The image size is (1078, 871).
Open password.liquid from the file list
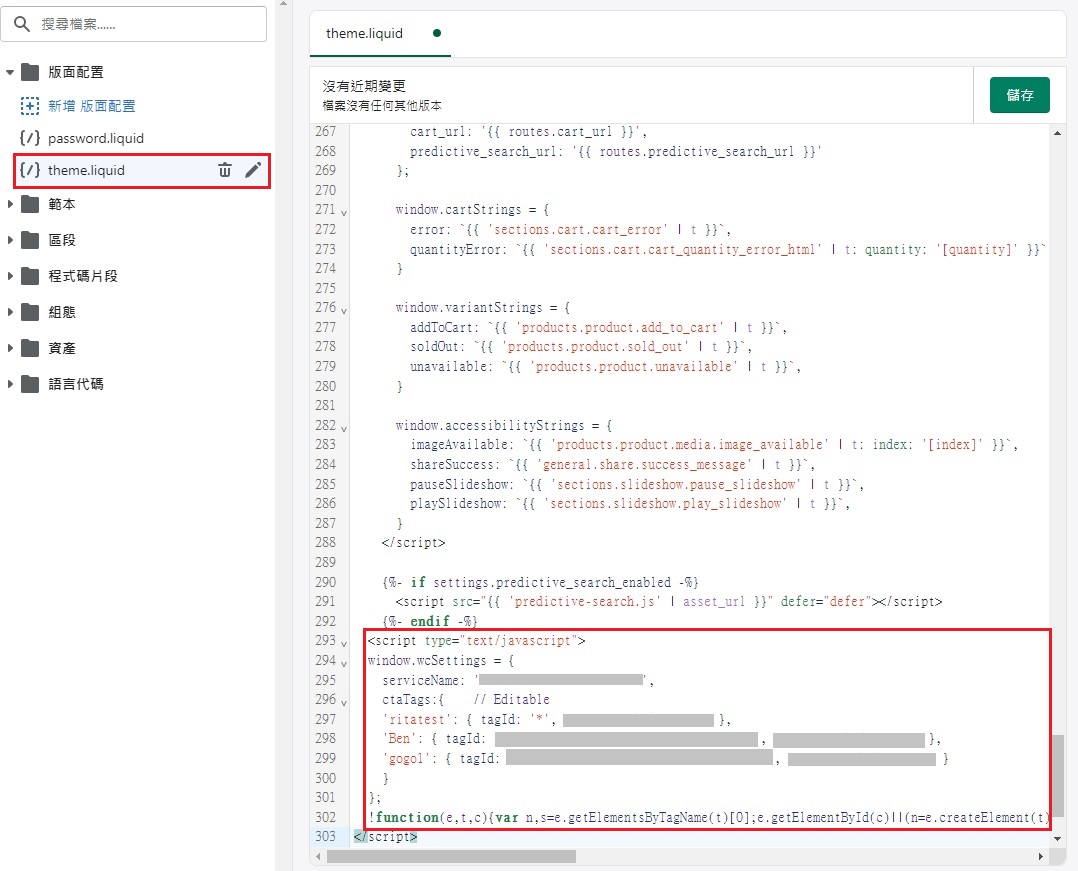pyautogui.click(x=96, y=138)
